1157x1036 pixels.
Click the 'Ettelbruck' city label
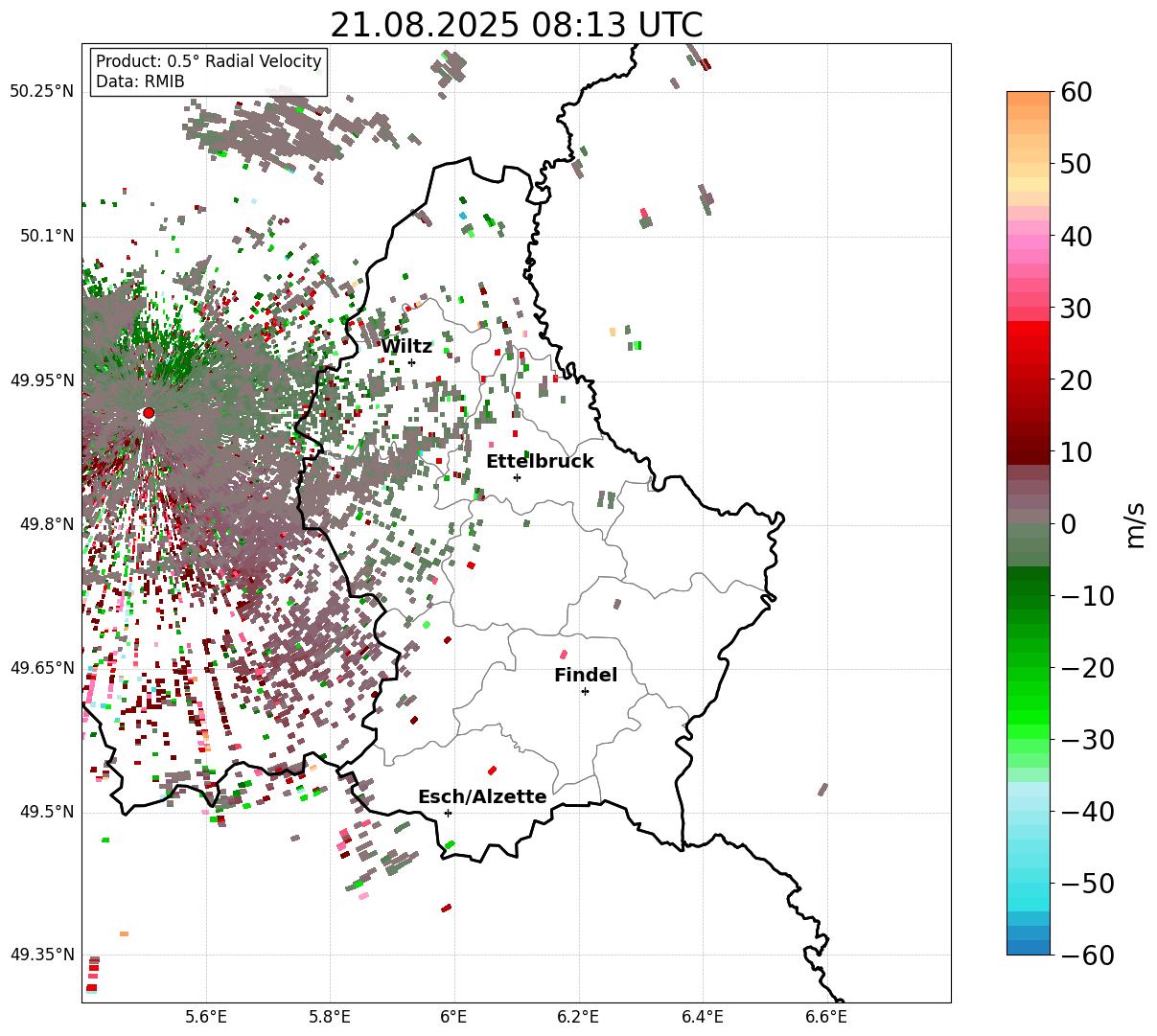click(540, 461)
